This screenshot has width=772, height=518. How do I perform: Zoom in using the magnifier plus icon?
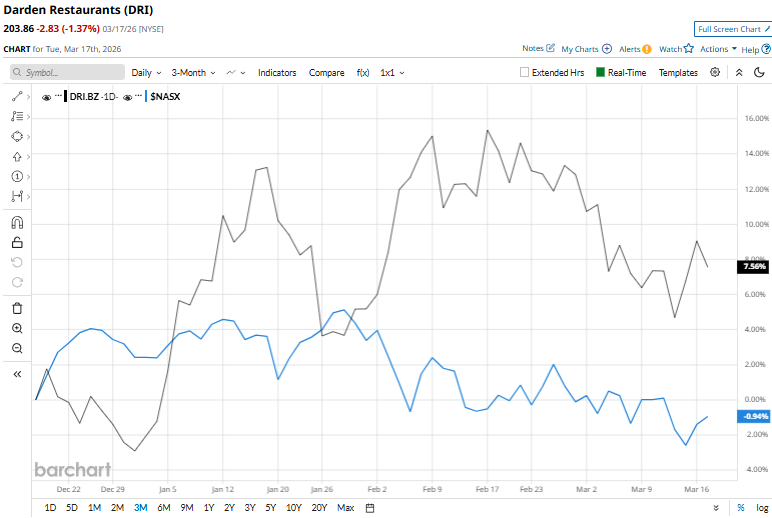(x=17, y=328)
